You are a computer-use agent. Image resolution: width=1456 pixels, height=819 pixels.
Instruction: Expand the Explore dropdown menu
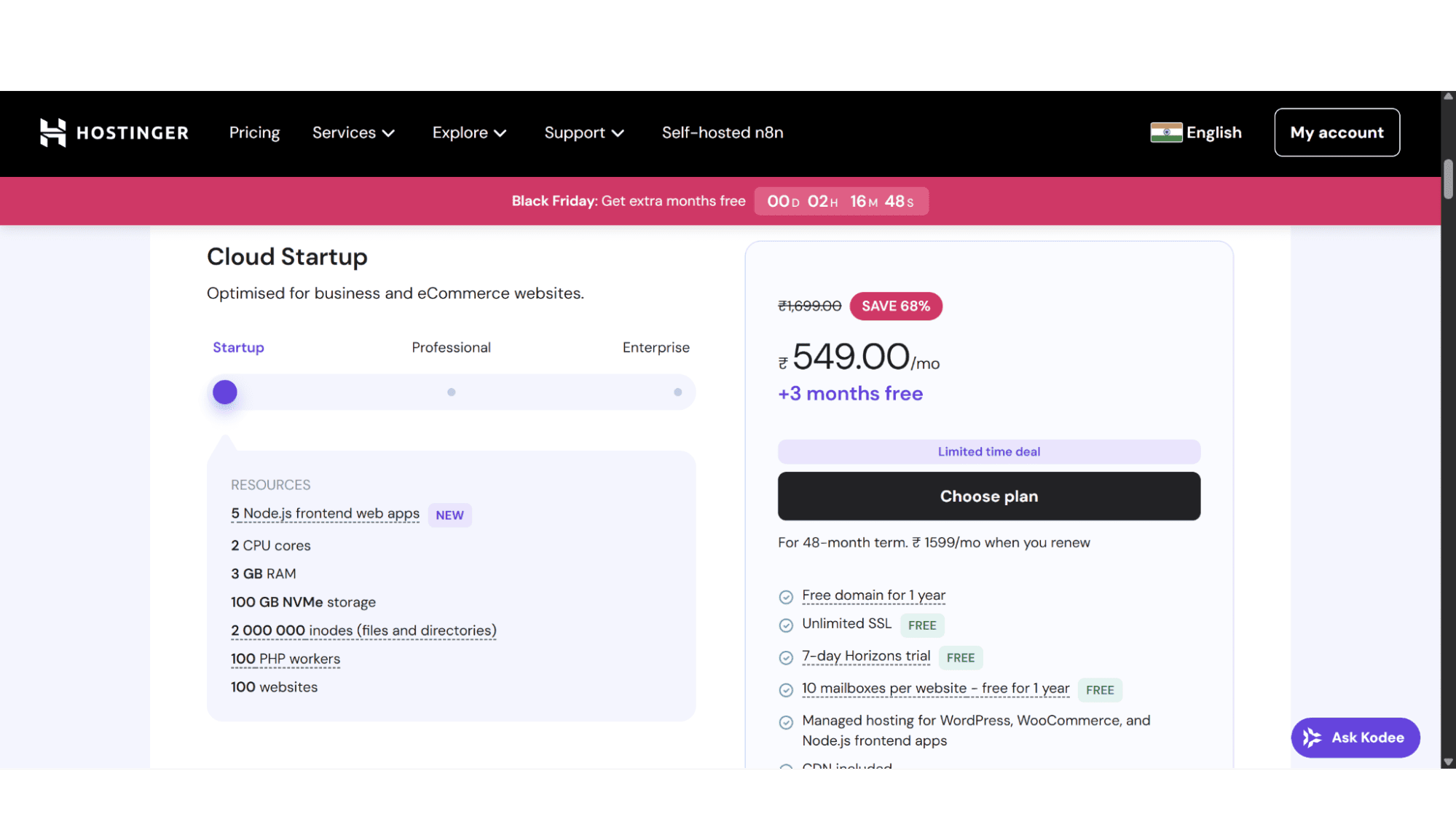pos(469,132)
